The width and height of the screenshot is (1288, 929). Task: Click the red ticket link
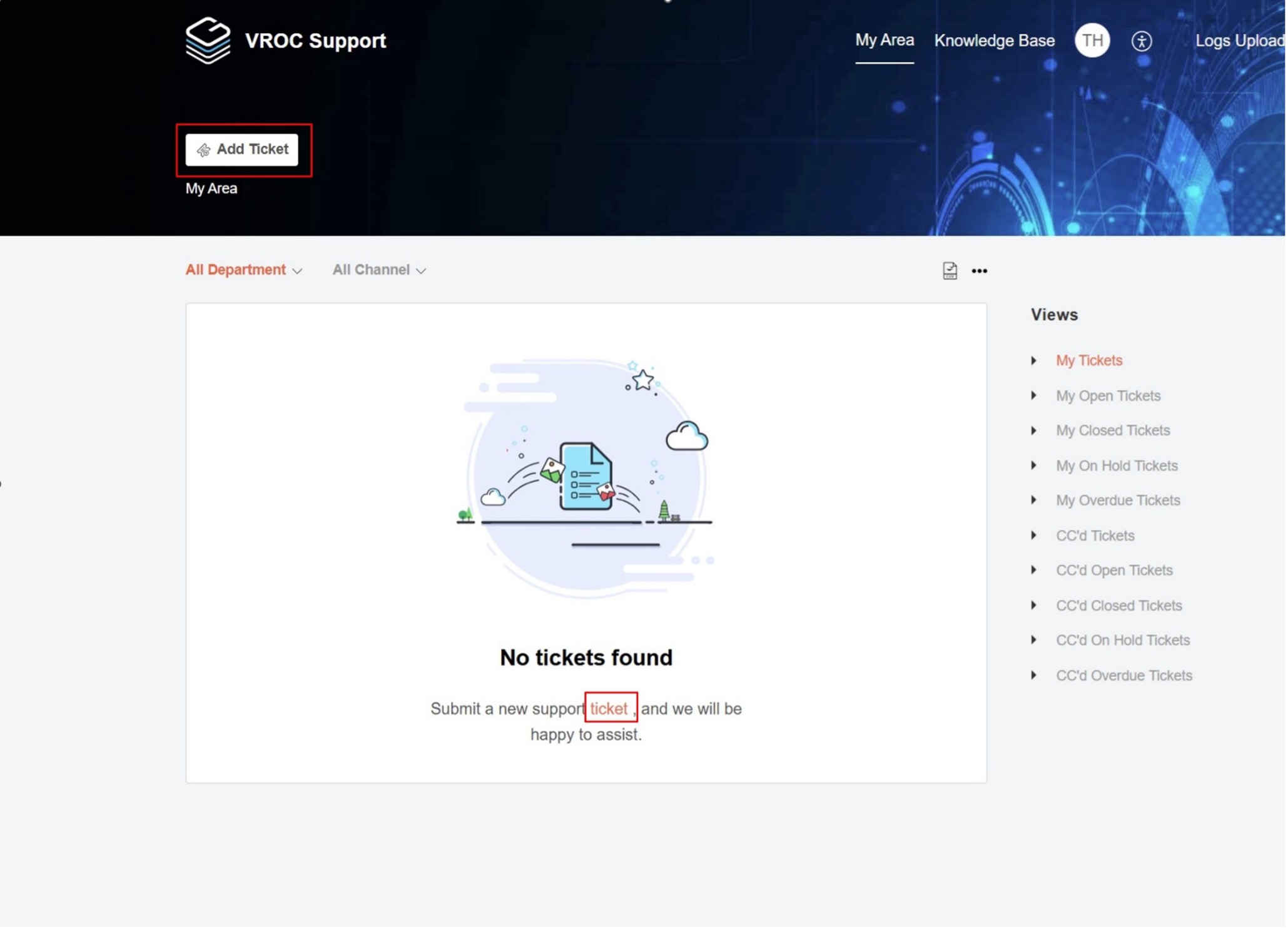608,708
